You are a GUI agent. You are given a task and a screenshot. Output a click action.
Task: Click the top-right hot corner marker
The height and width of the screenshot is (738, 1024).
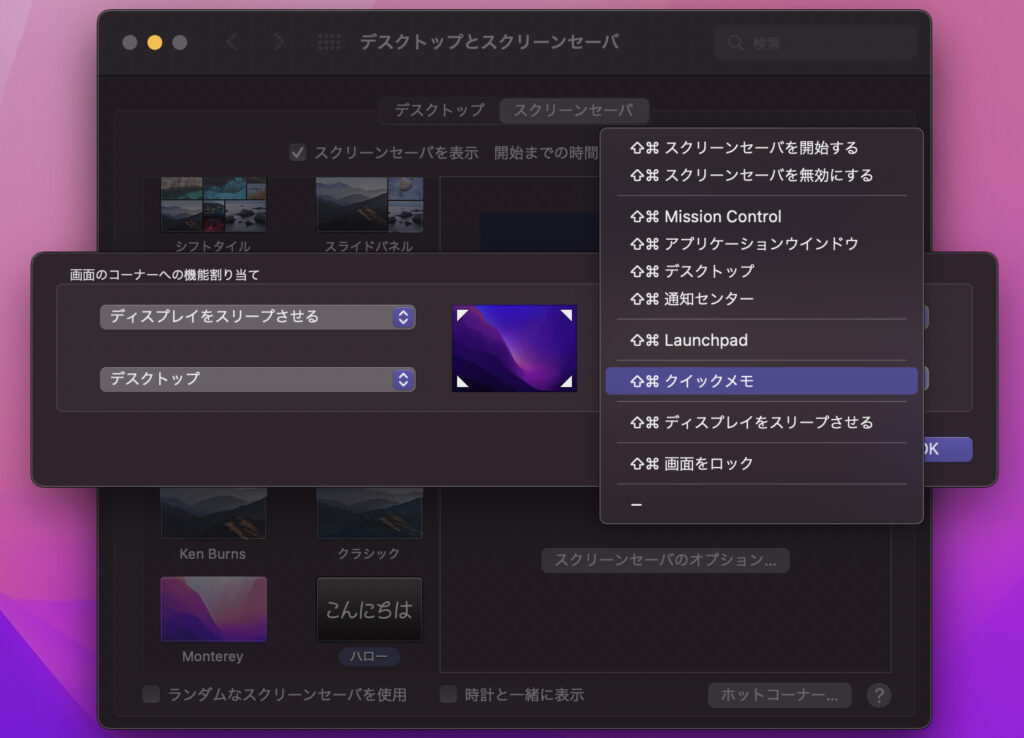pyautogui.click(x=566, y=315)
